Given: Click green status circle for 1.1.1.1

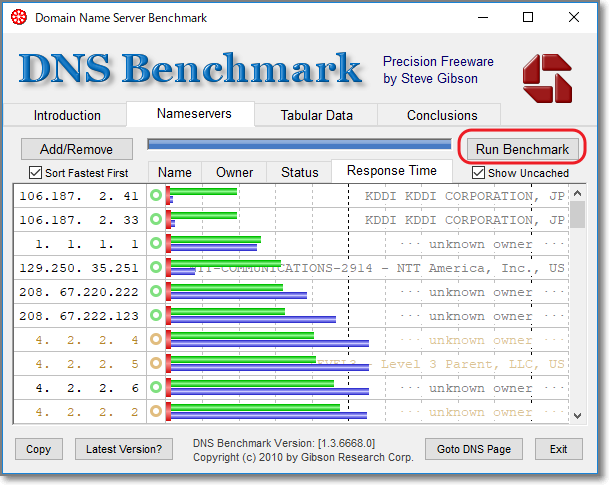Looking at the screenshot, I should click(x=156, y=243).
